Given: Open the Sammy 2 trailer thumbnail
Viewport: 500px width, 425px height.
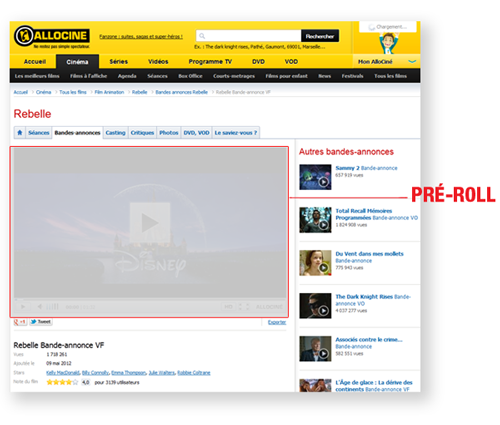Looking at the screenshot, I should click(x=315, y=177).
